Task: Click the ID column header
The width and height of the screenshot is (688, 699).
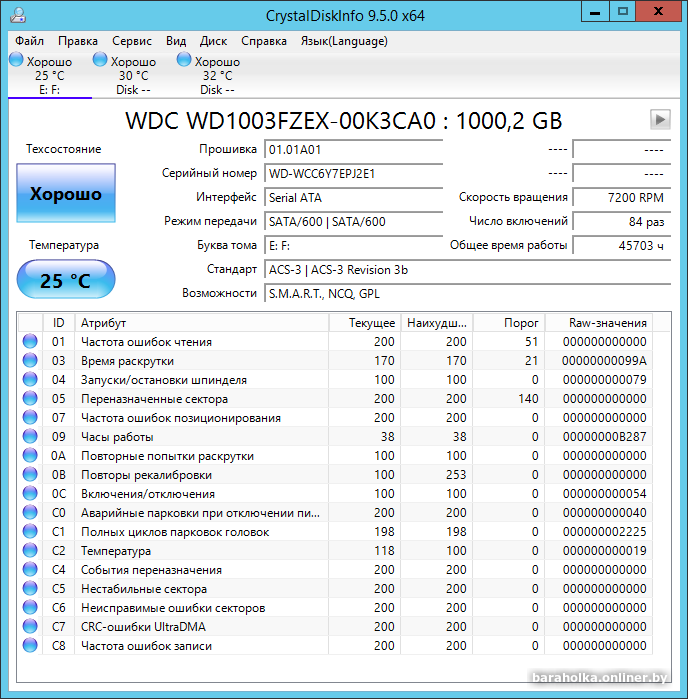Action: (x=58, y=323)
